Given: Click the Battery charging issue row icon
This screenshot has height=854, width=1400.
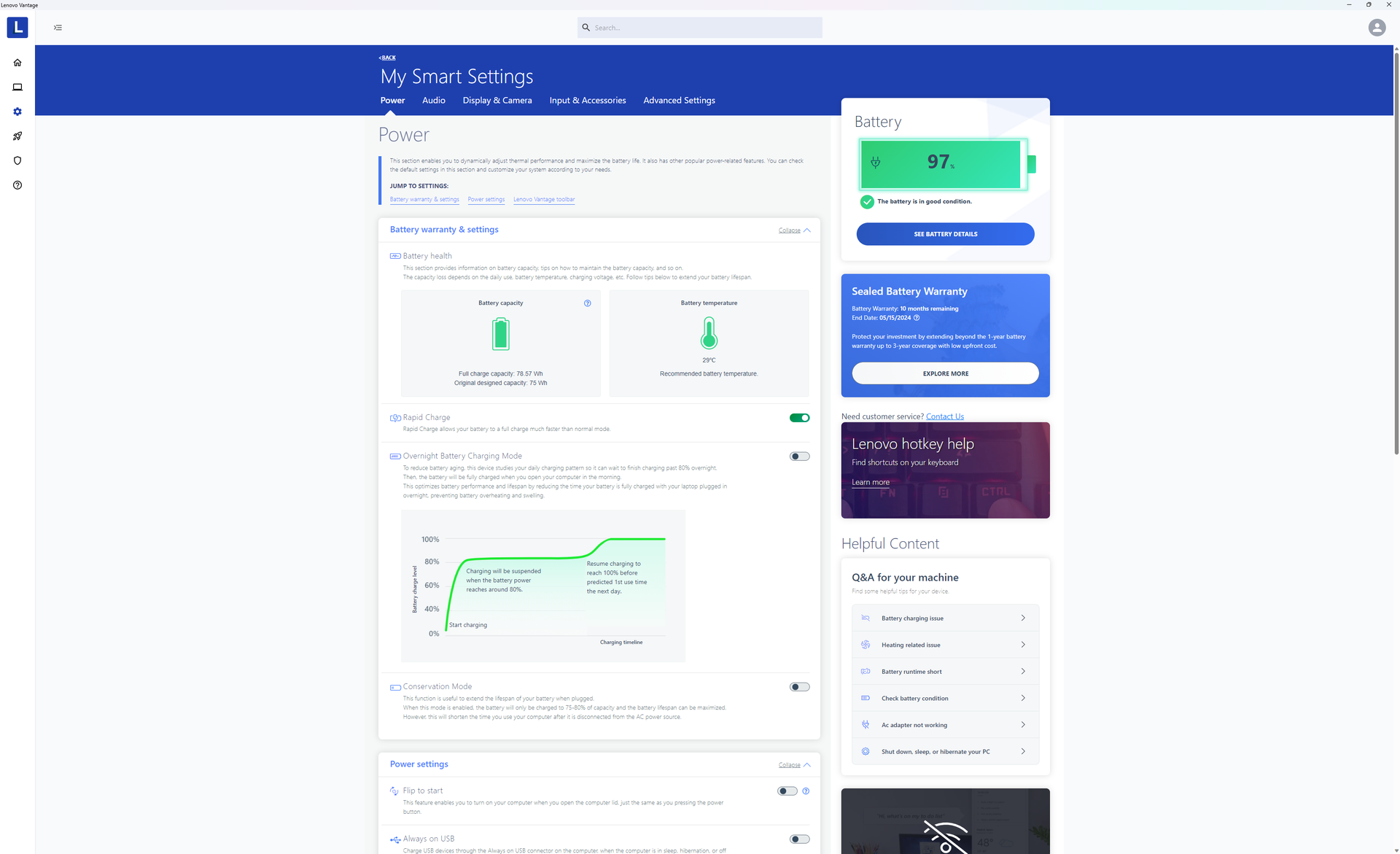Looking at the screenshot, I should pyautogui.click(x=866, y=618).
